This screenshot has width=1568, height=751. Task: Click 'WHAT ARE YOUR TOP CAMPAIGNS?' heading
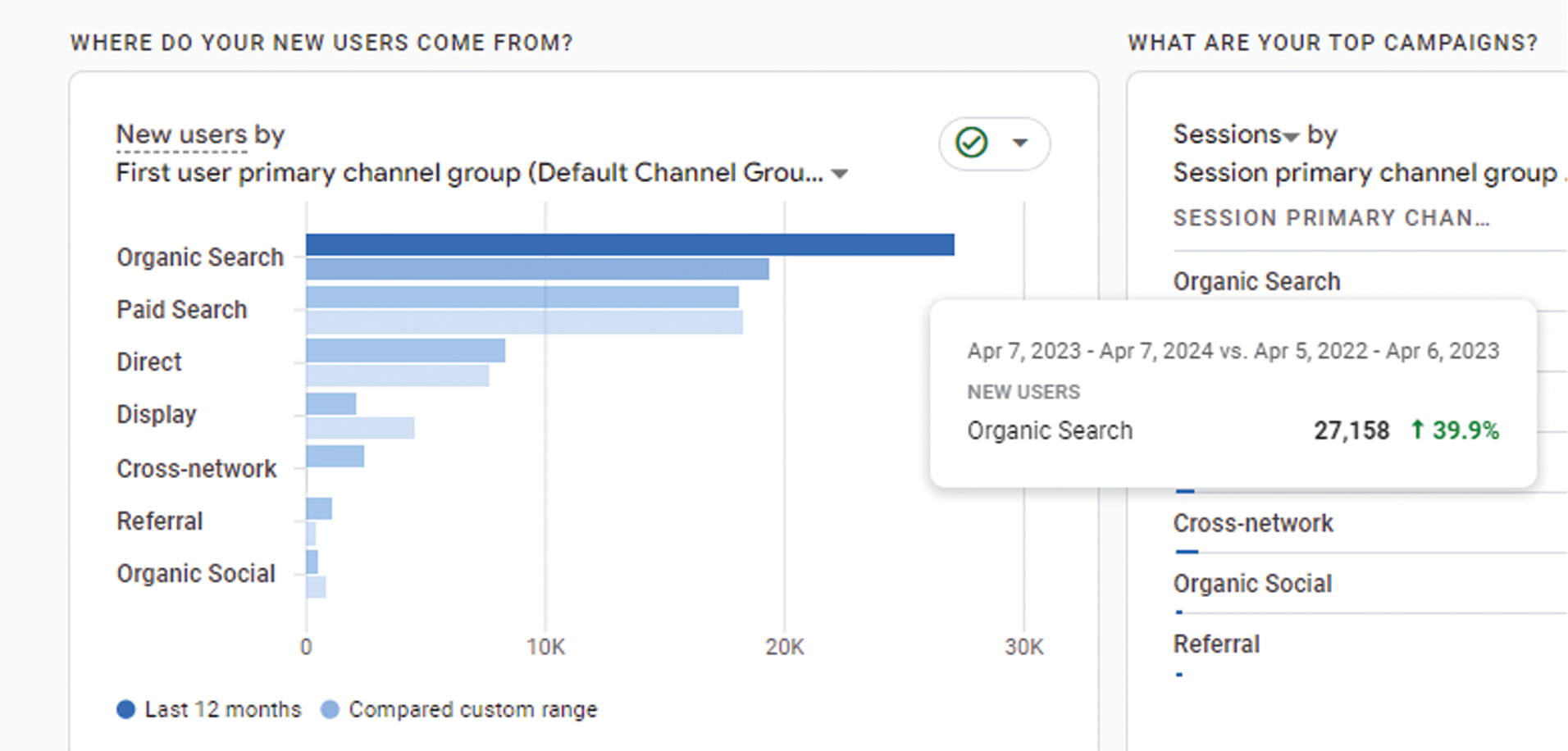click(1333, 43)
